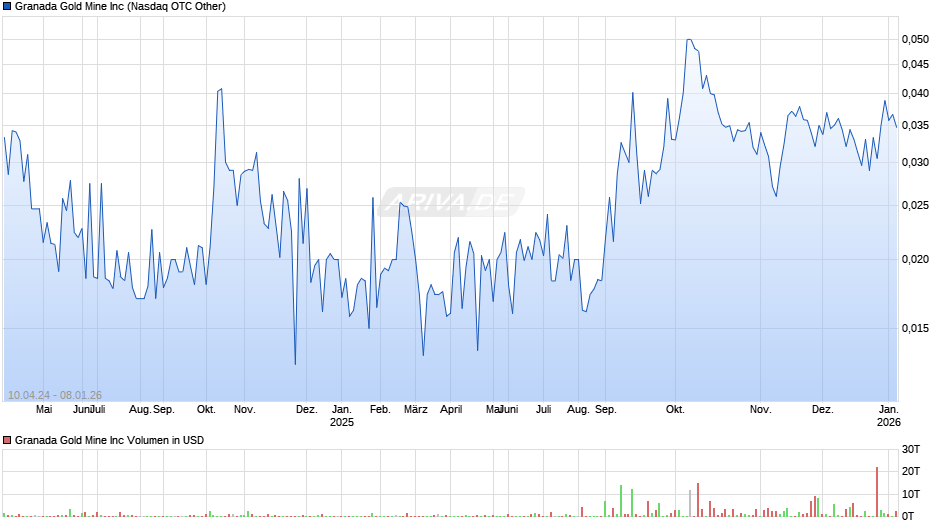This screenshot has width=940, height=526.
Task: Click the blue legend square beside Granada Gold Mine title
Action: [x=7, y=7]
